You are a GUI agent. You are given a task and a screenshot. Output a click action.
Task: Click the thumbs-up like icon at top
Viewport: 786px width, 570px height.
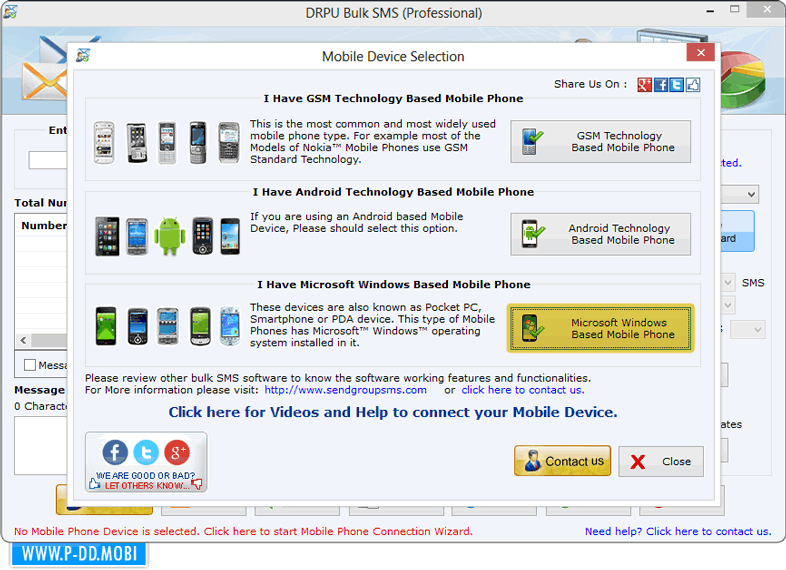pyautogui.click(x=693, y=85)
